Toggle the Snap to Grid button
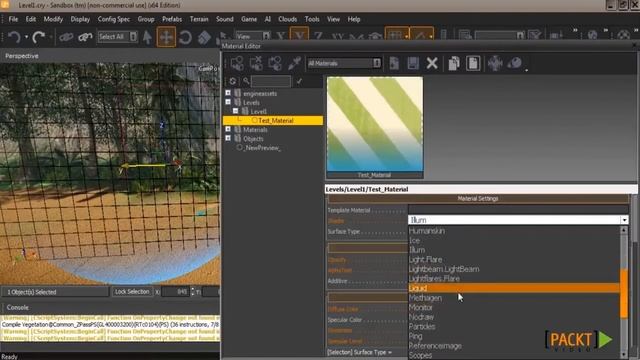The height and width of the screenshot is (360, 640). [396, 35]
